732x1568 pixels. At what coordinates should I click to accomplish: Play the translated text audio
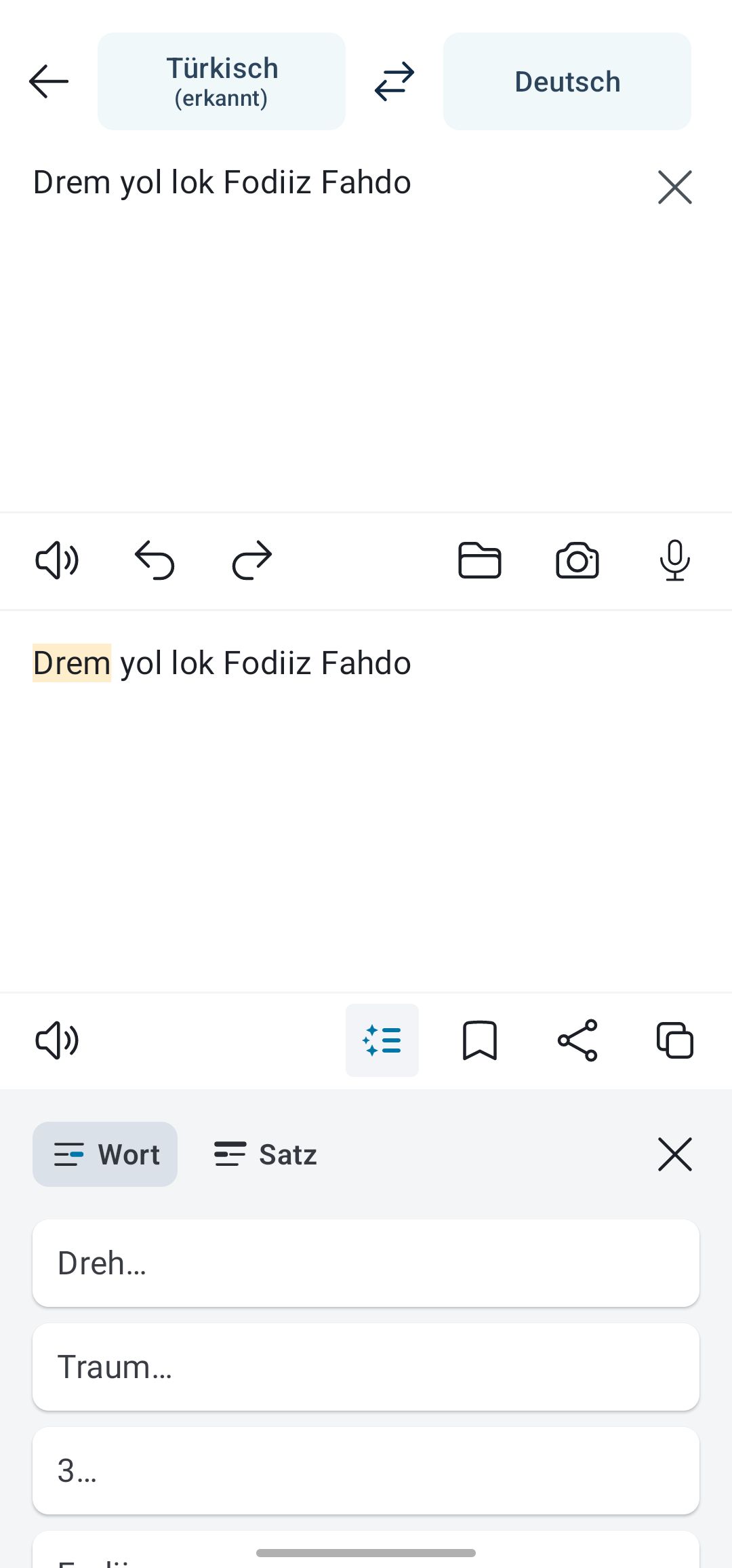tap(57, 1040)
